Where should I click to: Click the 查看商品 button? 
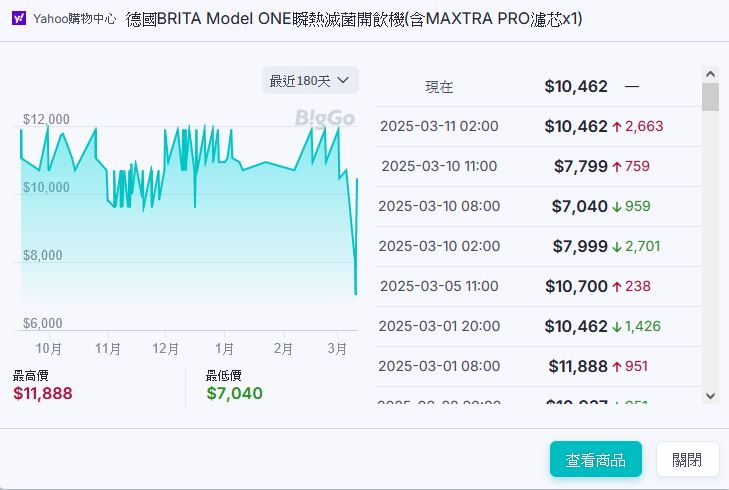tap(595, 460)
